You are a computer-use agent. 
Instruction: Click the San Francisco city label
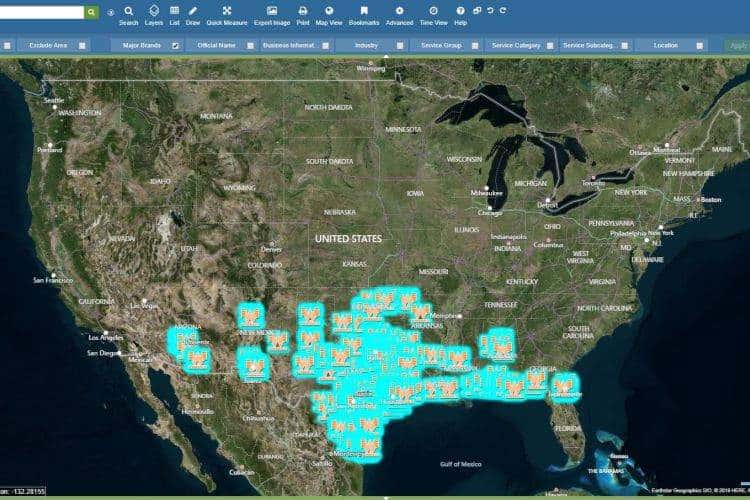53,280
